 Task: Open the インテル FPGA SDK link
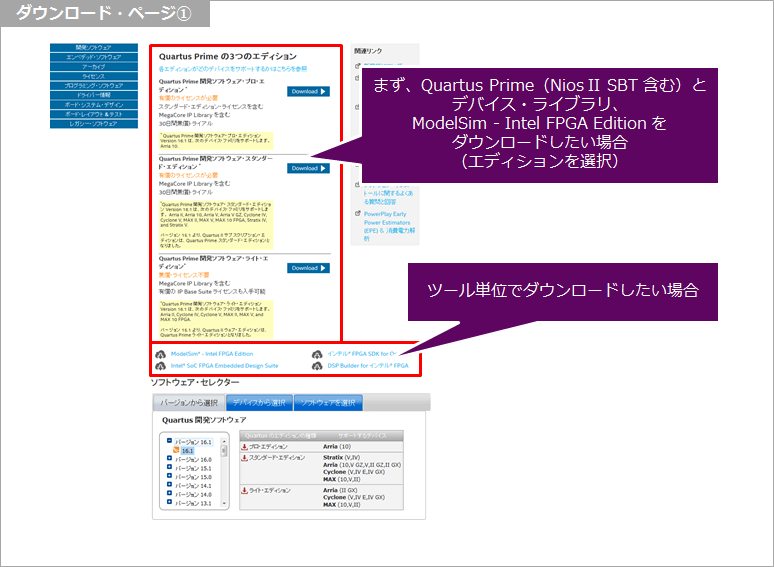click(x=362, y=354)
